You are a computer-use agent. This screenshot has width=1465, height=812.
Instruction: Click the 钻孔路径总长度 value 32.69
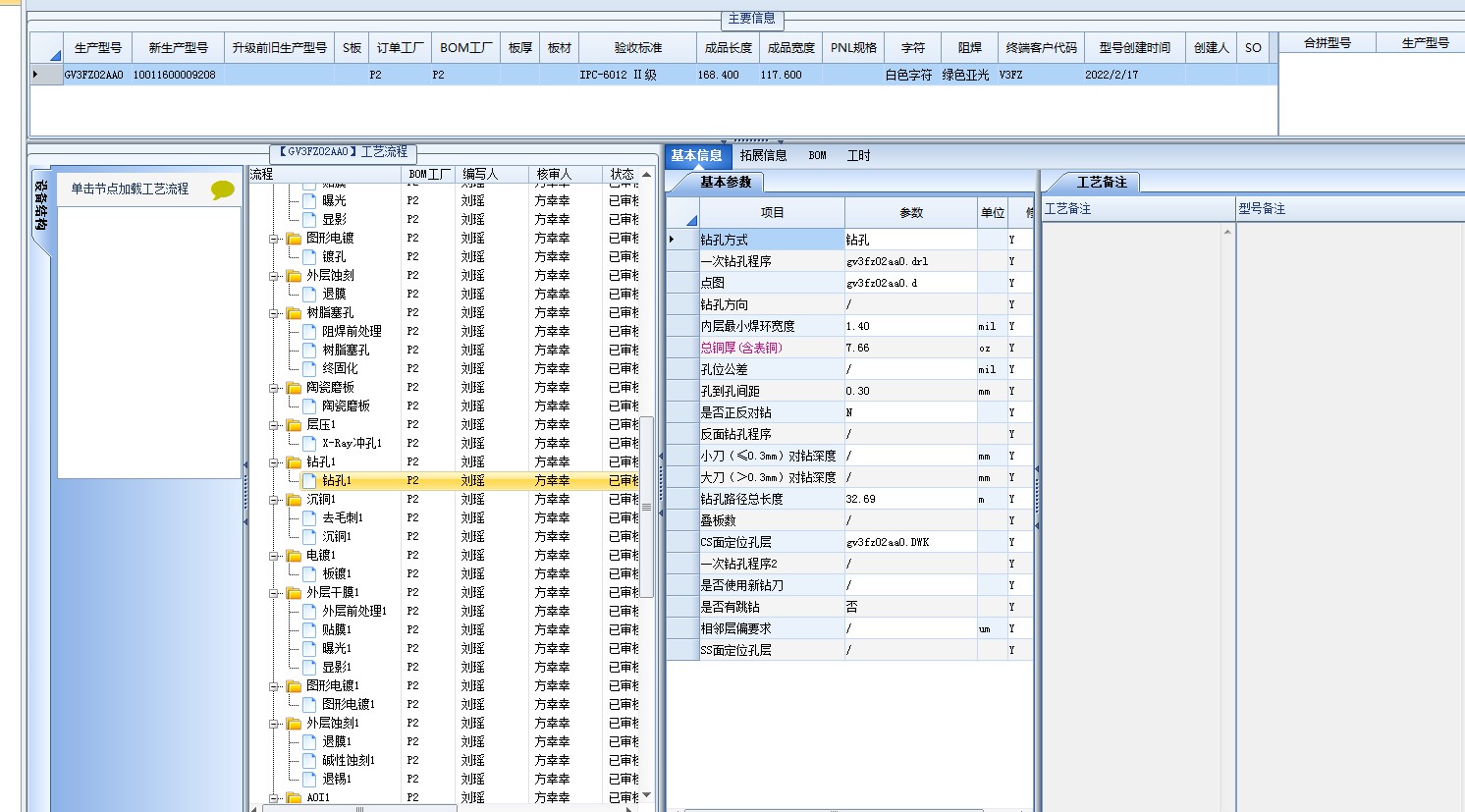click(x=910, y=499)
